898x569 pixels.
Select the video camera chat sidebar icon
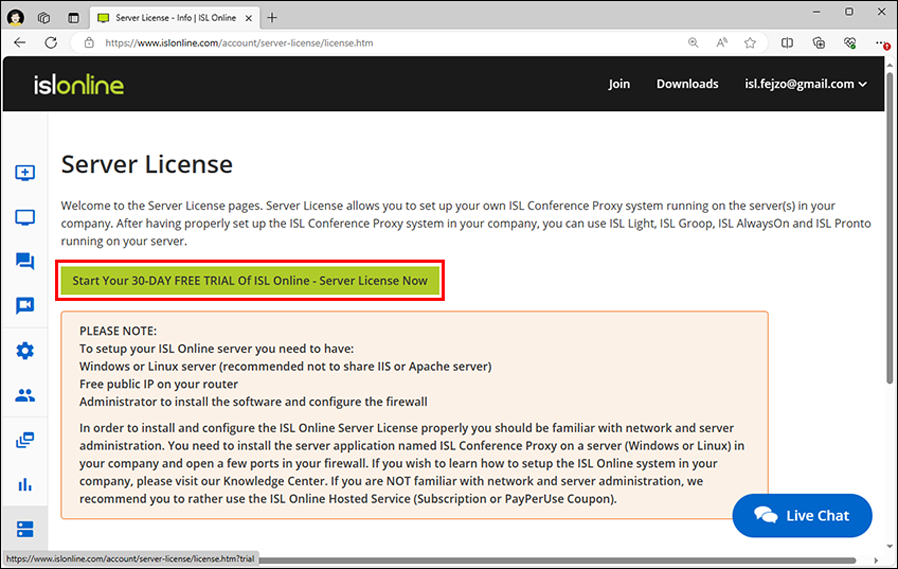click(x=25, y=306)
